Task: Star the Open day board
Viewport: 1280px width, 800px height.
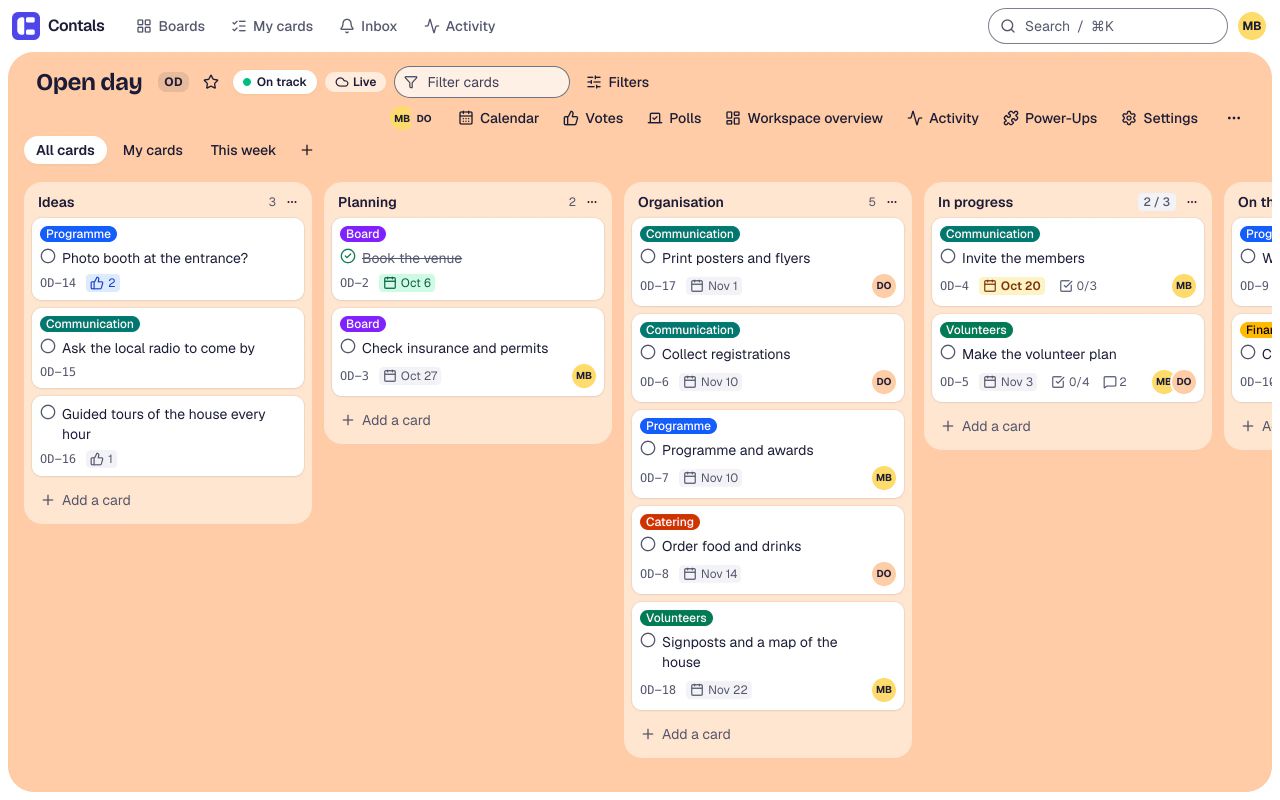Action: point(211,82)
